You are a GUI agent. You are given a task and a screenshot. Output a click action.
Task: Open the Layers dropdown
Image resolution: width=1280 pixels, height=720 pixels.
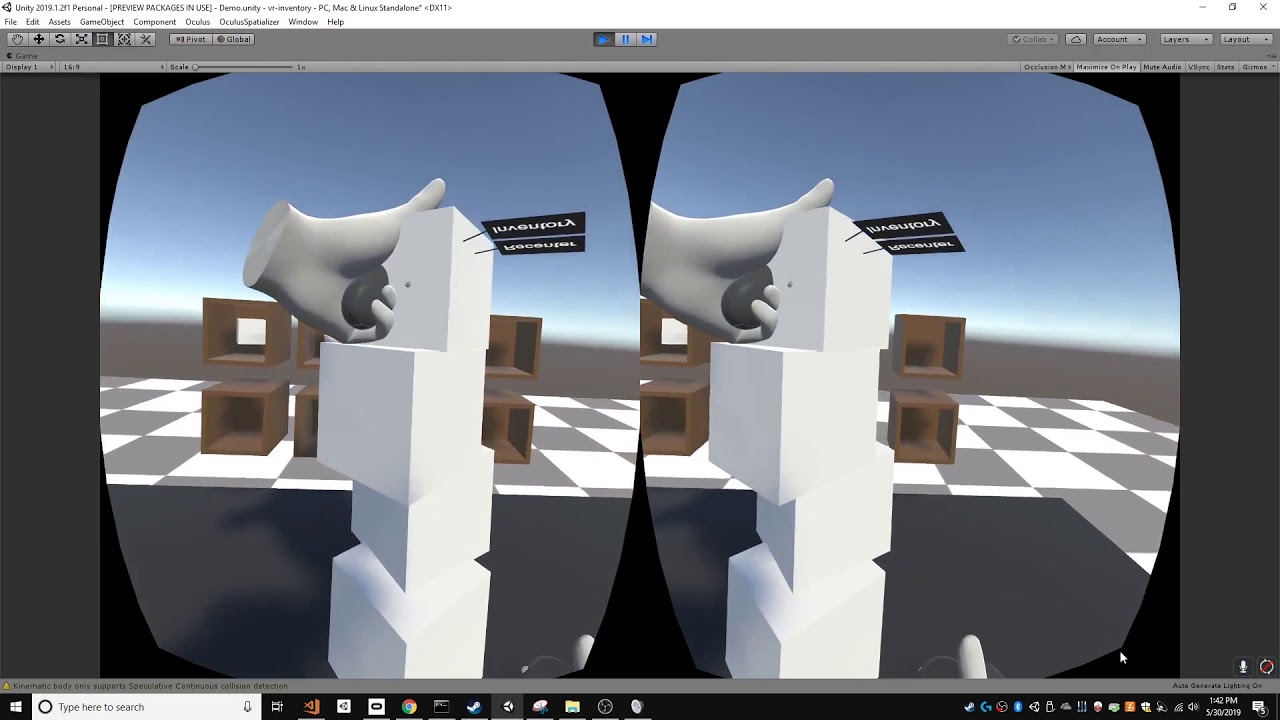point(1185,39)
